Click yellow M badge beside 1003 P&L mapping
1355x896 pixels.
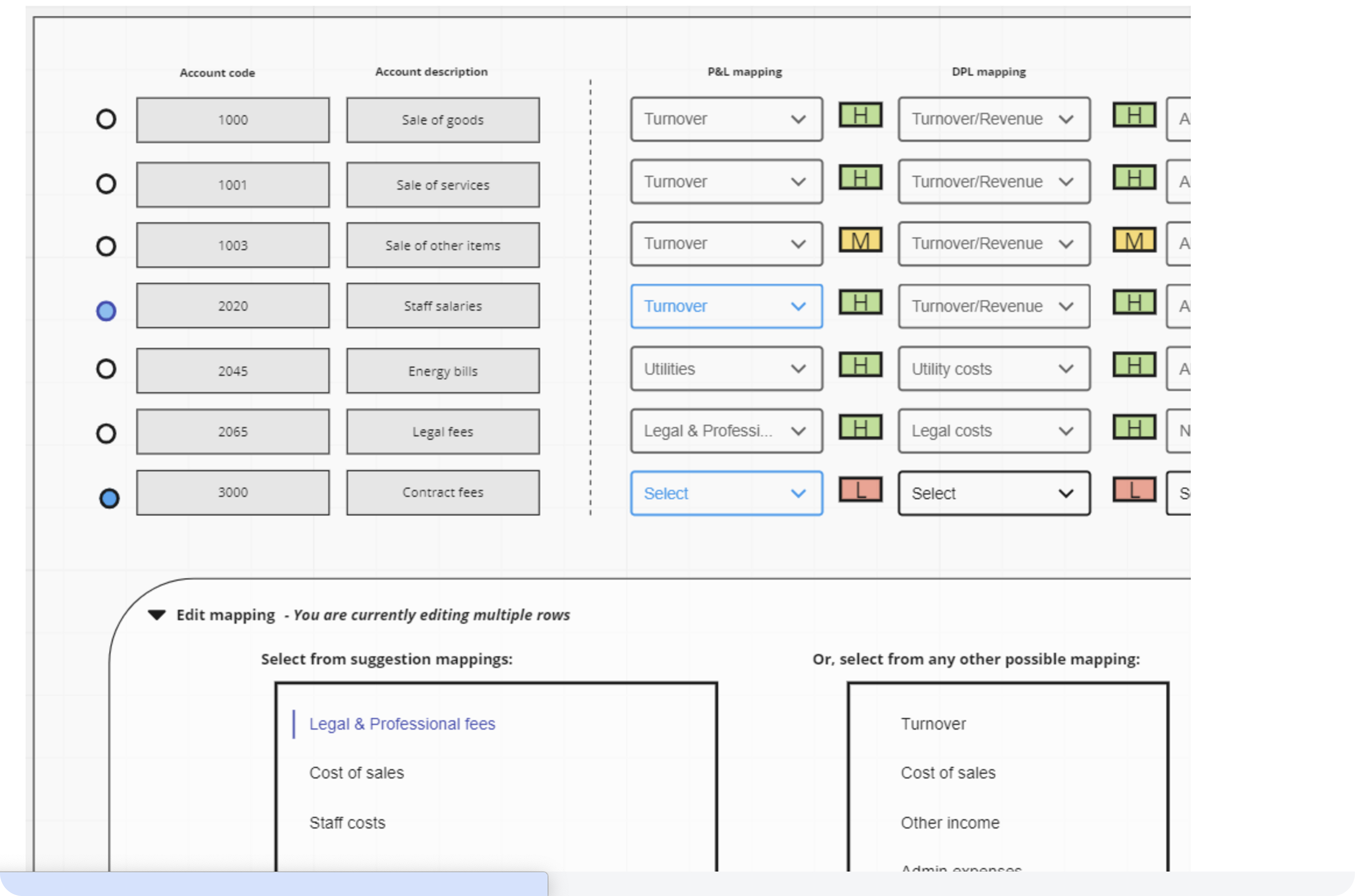coord(860,240)
